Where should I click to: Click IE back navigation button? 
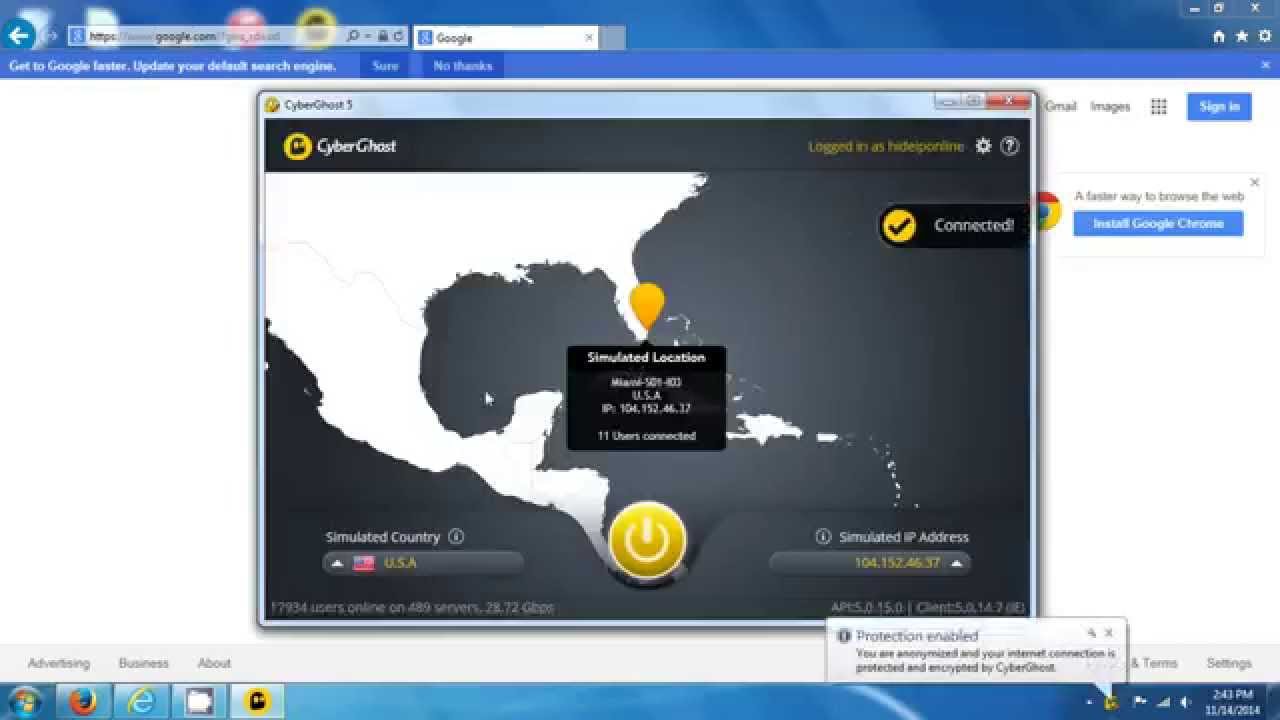tap(20, 36)
